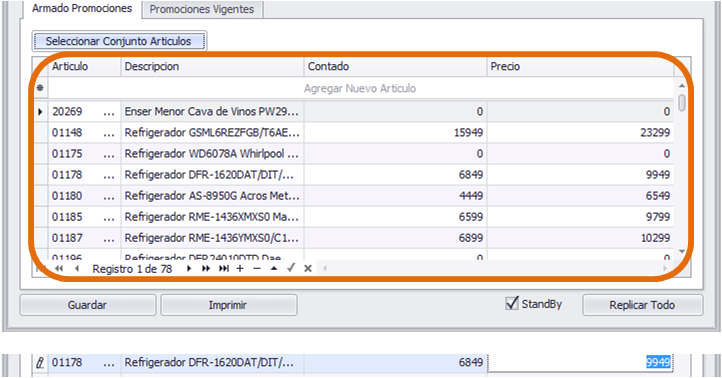Click Seleccionar Conjunto Articulos button

(x=119, y=41)
